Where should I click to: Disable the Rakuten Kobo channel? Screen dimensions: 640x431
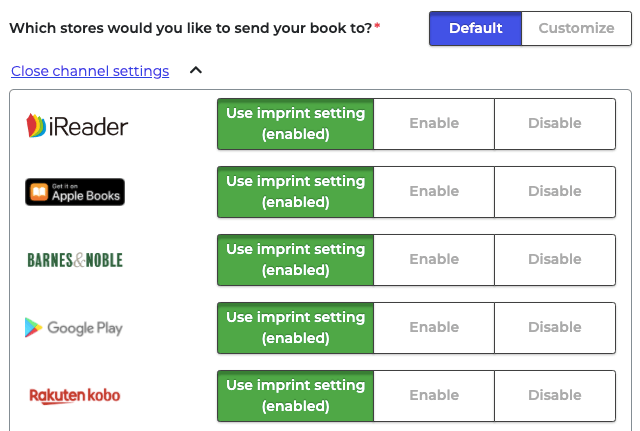click(x=555, y=396)
